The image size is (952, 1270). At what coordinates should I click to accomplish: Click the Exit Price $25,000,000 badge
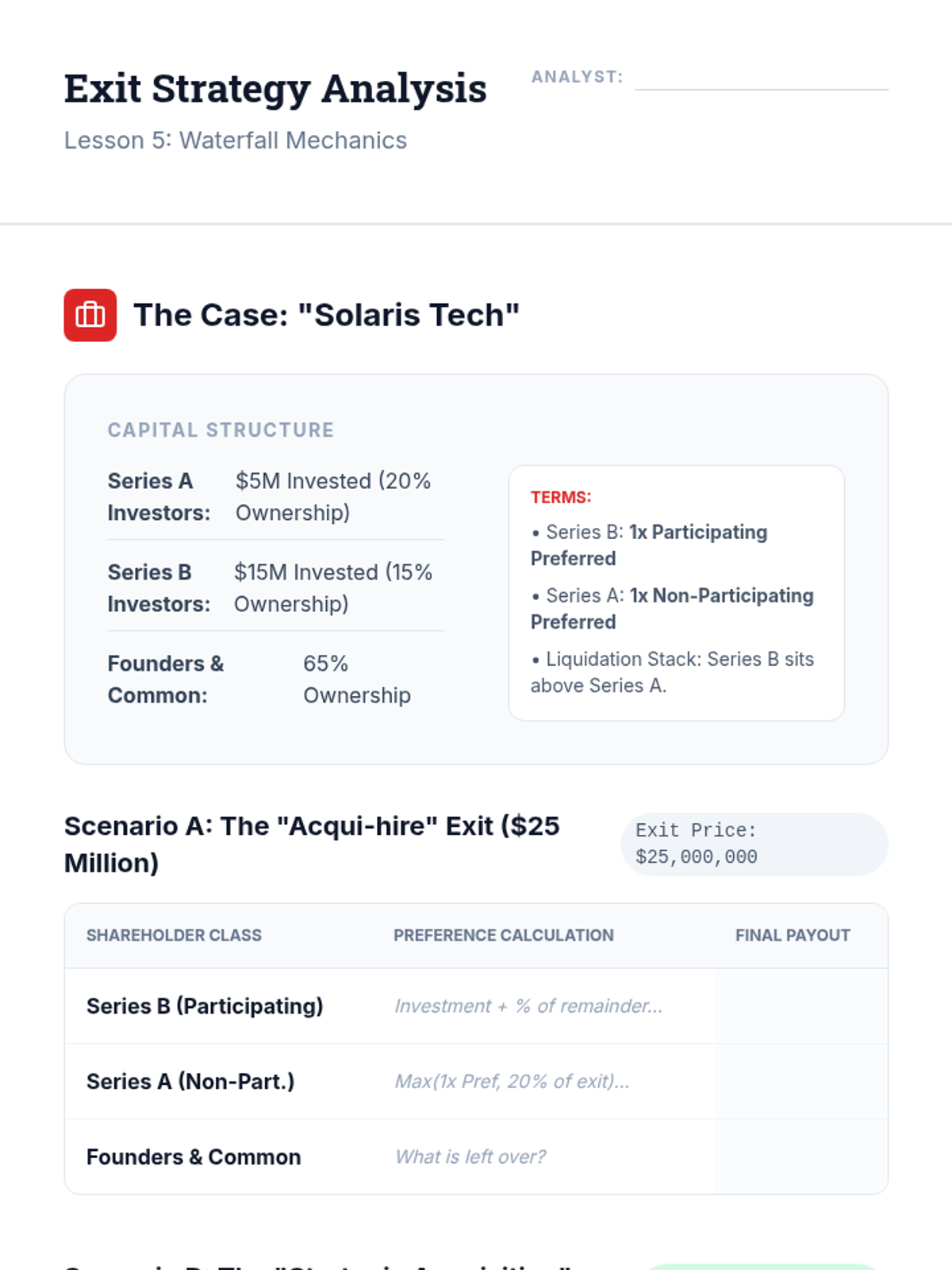tap(754, 844)
